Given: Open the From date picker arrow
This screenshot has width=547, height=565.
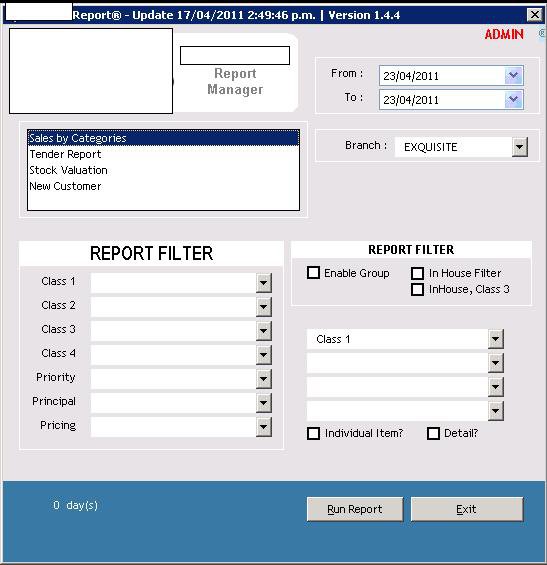Looking at the screenshot, I should [x=513, y=76].
